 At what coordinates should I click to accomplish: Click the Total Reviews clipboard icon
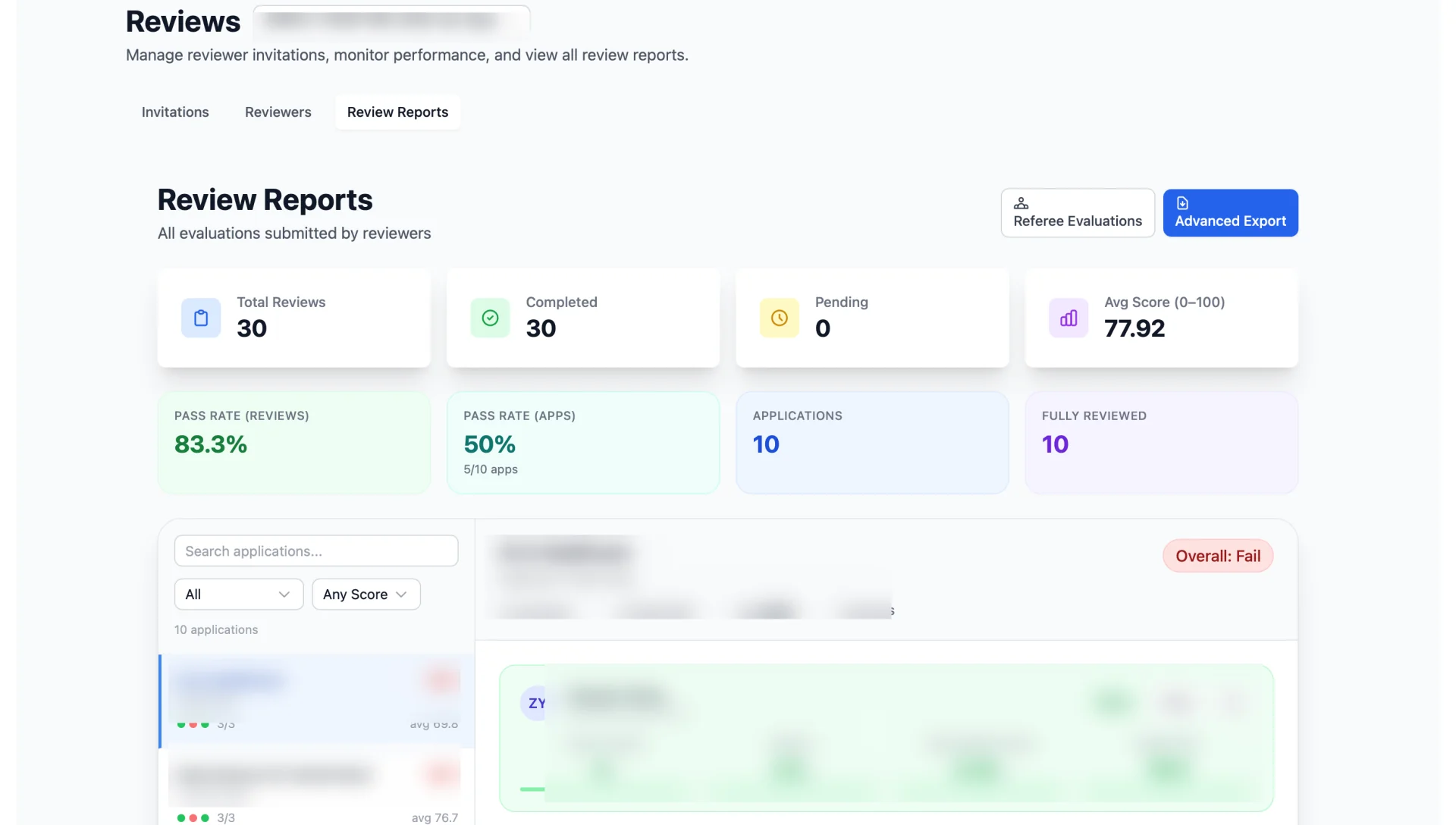[x=201, y=318]
